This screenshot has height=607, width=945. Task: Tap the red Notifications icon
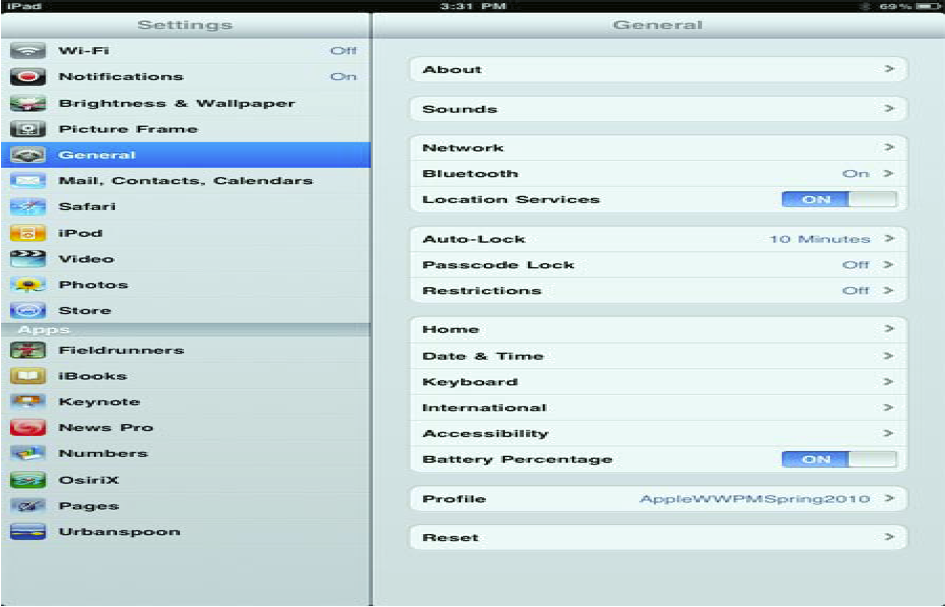[28, 77]
